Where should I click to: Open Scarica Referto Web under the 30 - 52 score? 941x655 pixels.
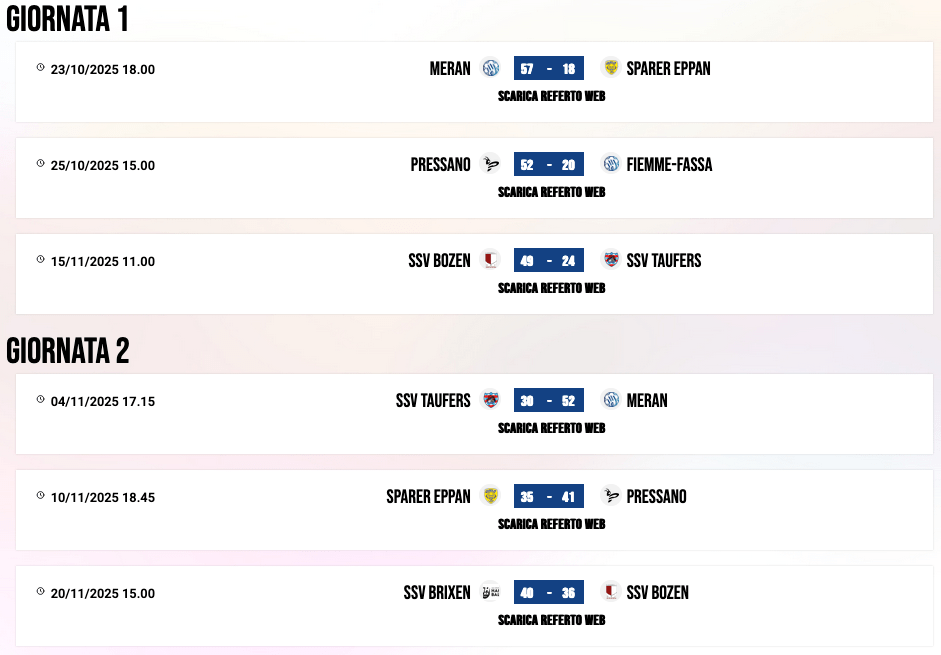[551, 429]
